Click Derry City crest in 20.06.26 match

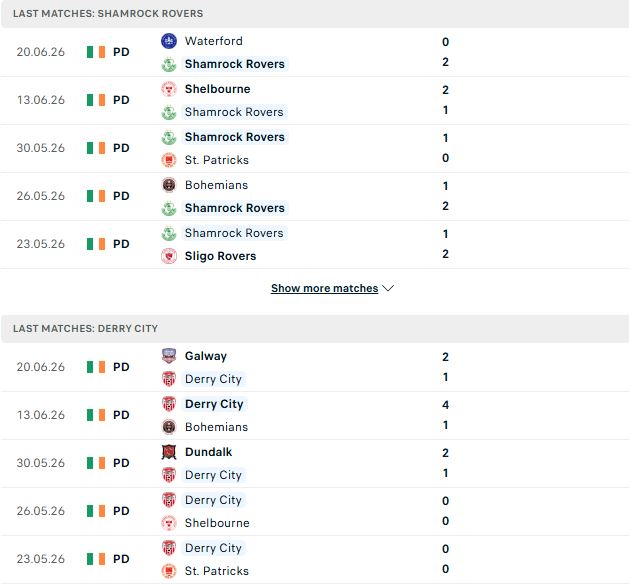pyautogui.click(x=169, y=379)
